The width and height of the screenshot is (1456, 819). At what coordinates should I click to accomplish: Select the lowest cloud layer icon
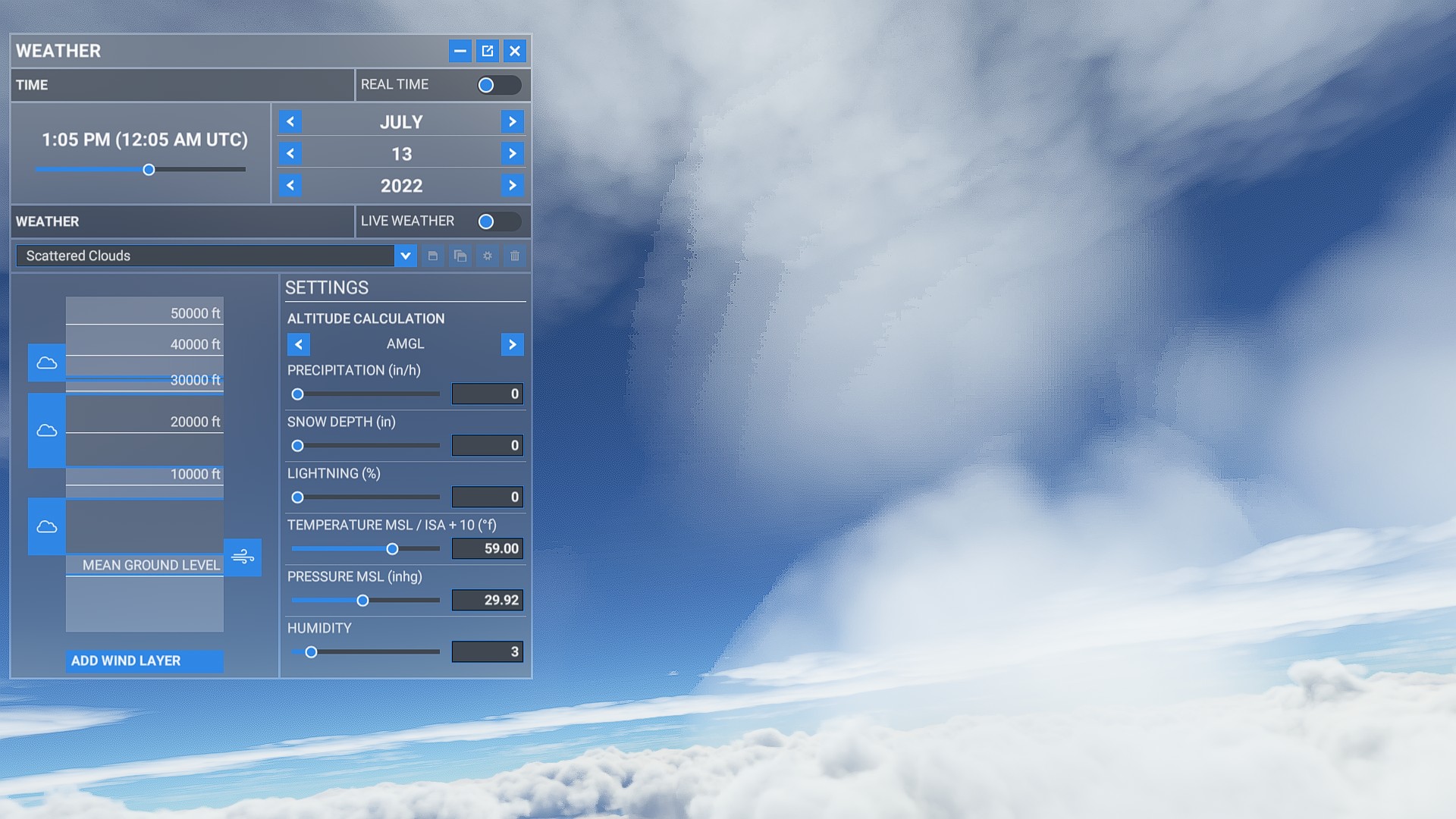click(x=46, y=526)
